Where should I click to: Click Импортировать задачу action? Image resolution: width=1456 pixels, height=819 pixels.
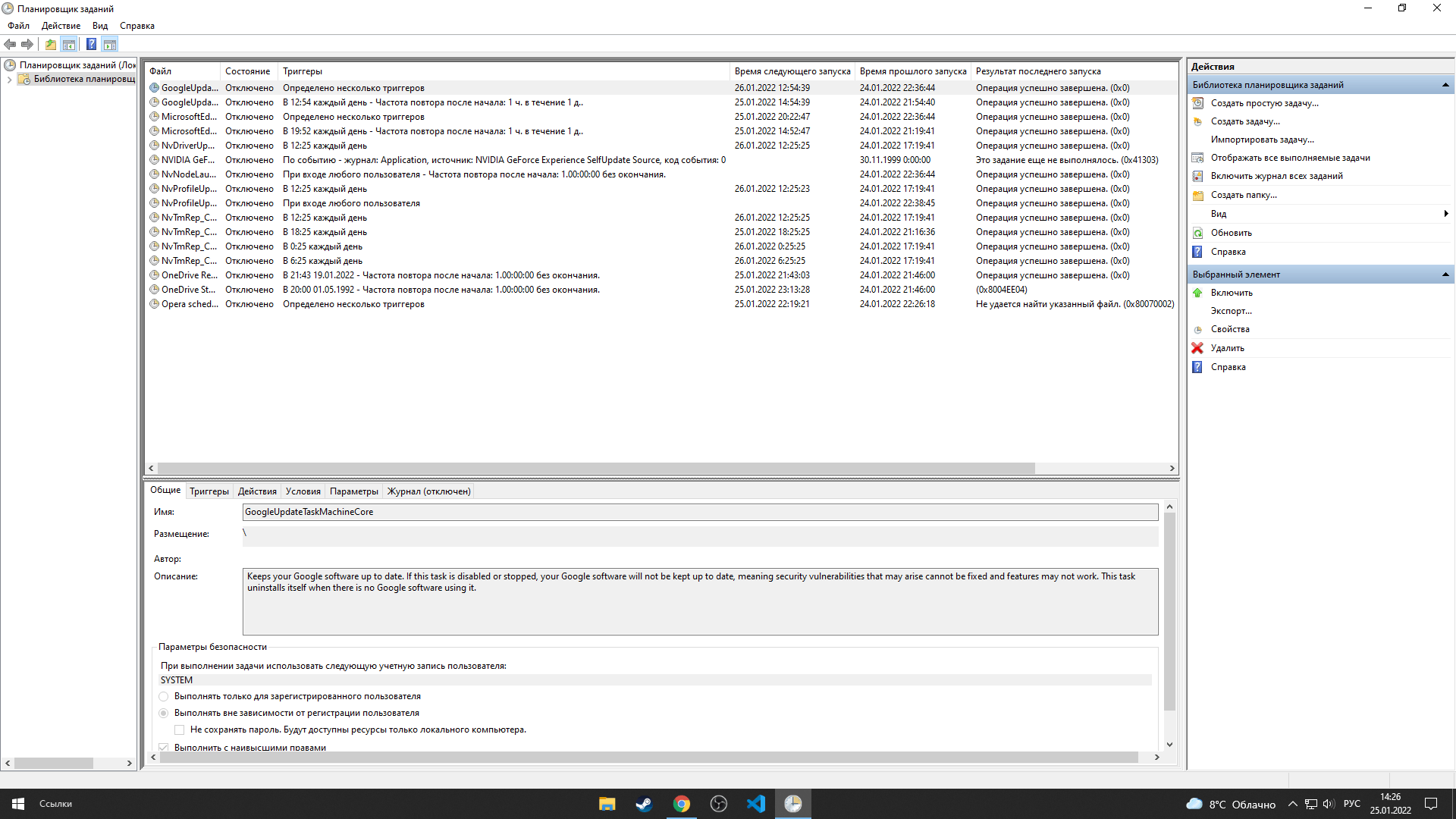[x=1263, y=140]
